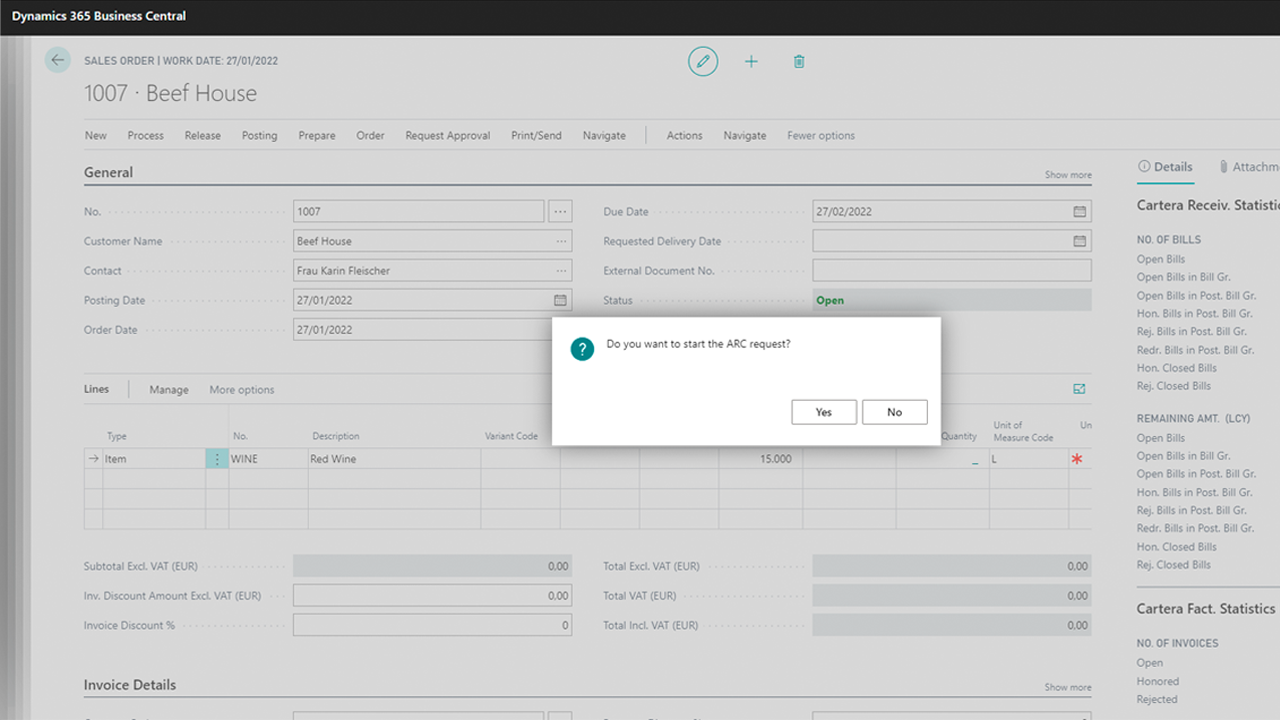Click More options in Lines
The height and width of the screenshot is (720, 1280).
(x=241, y=390)
